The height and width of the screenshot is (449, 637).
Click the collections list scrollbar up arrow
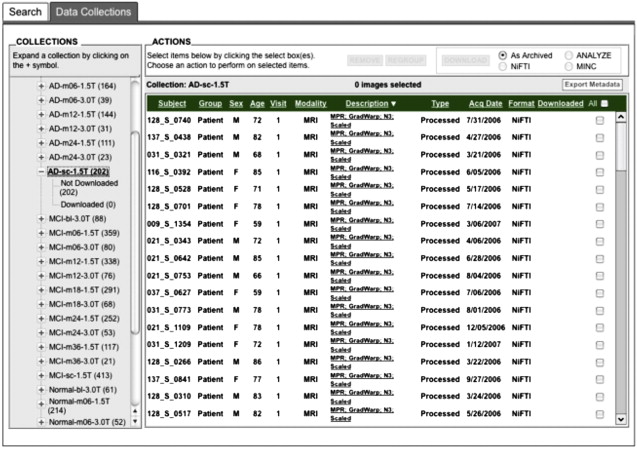134,82
